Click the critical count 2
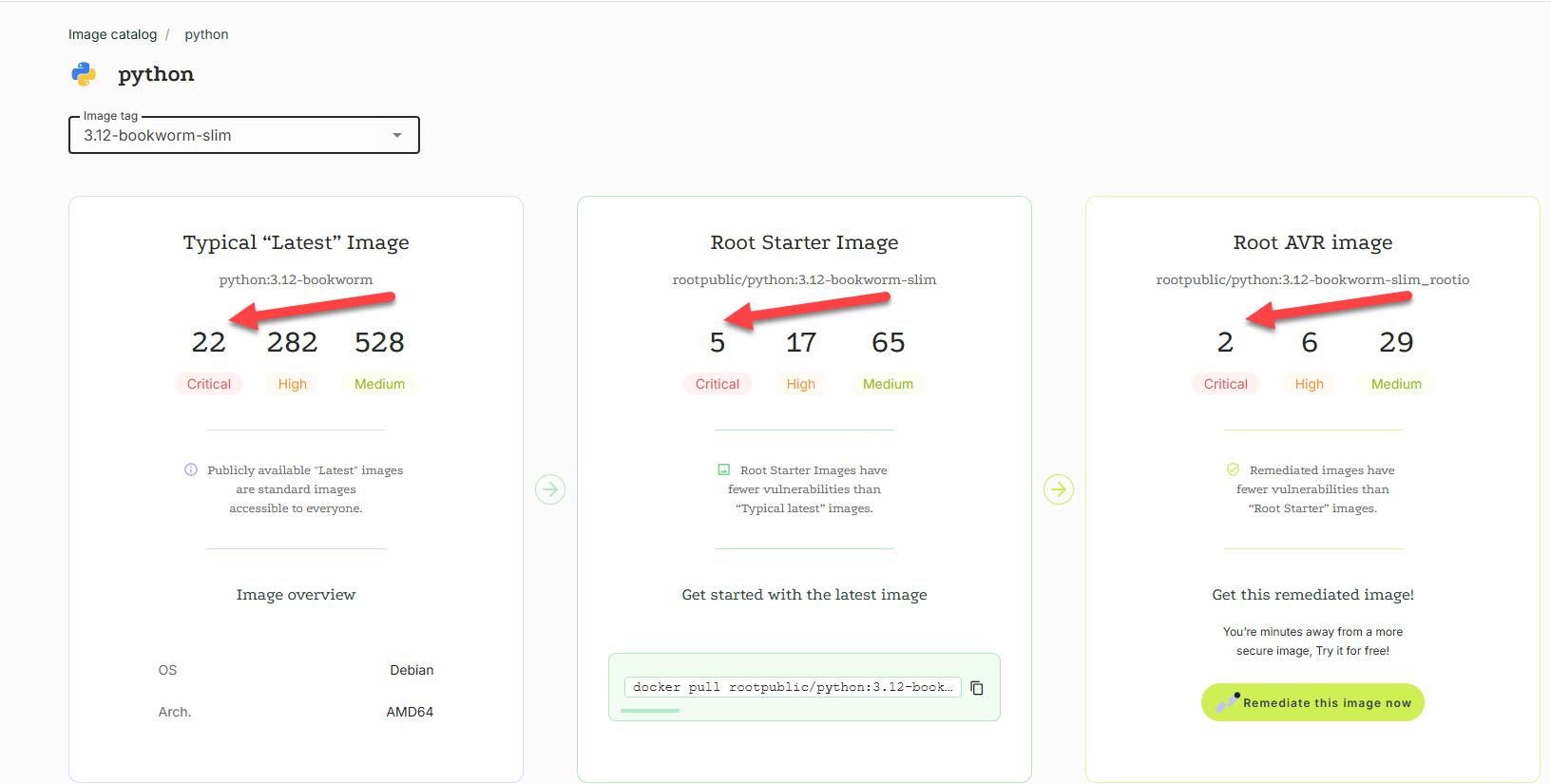 [x=1226, y=342]
